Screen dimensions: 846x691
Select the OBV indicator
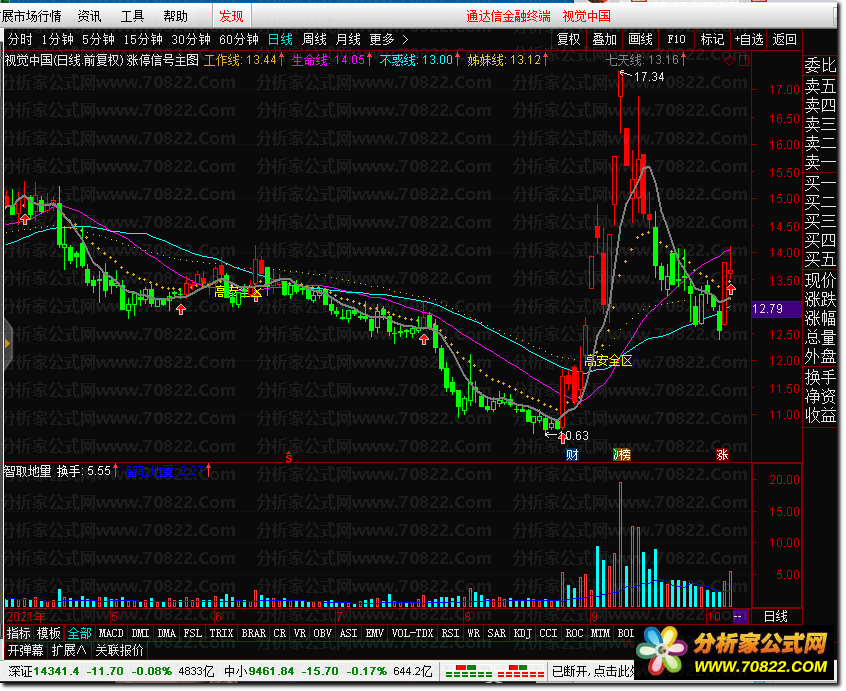323,633
